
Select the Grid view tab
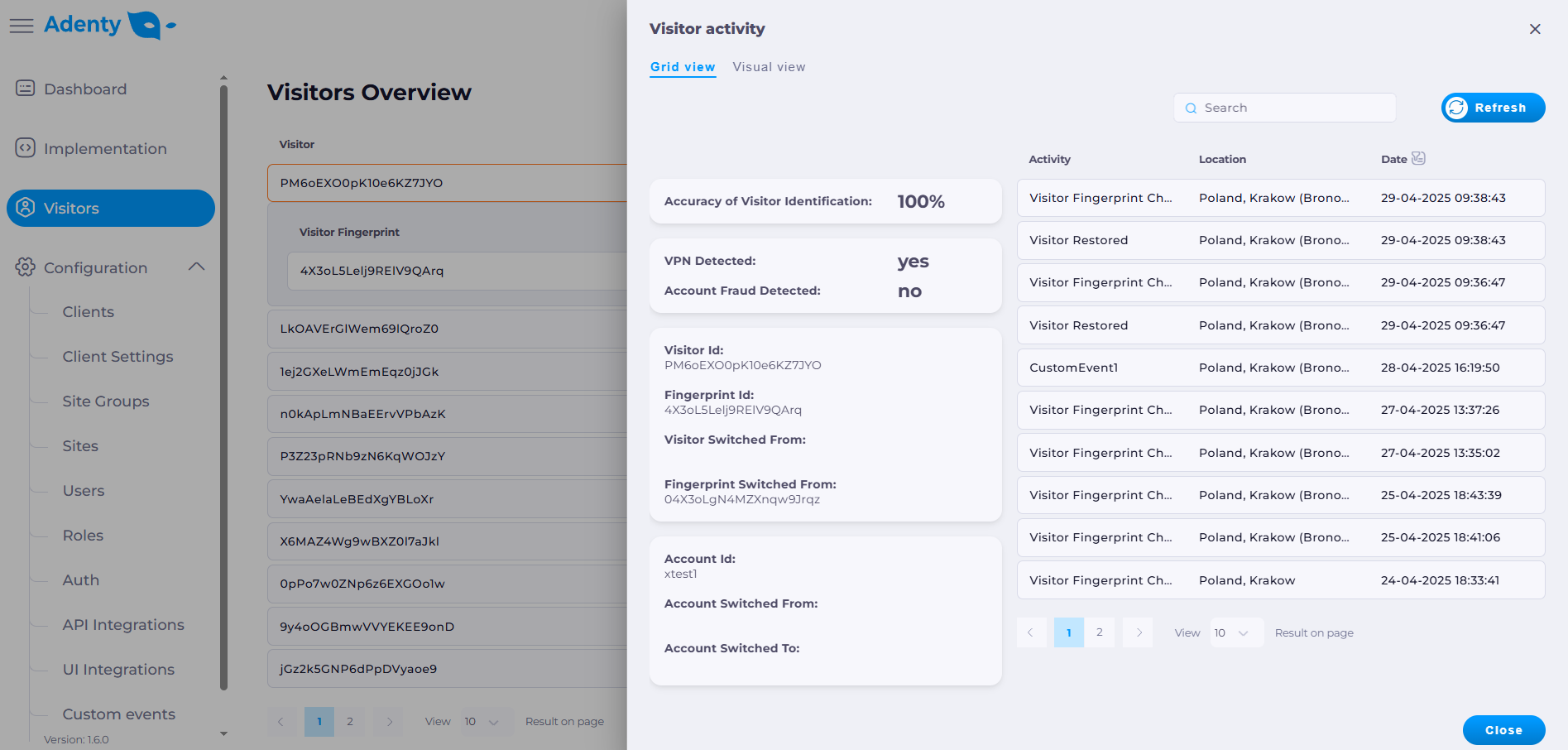683,67
